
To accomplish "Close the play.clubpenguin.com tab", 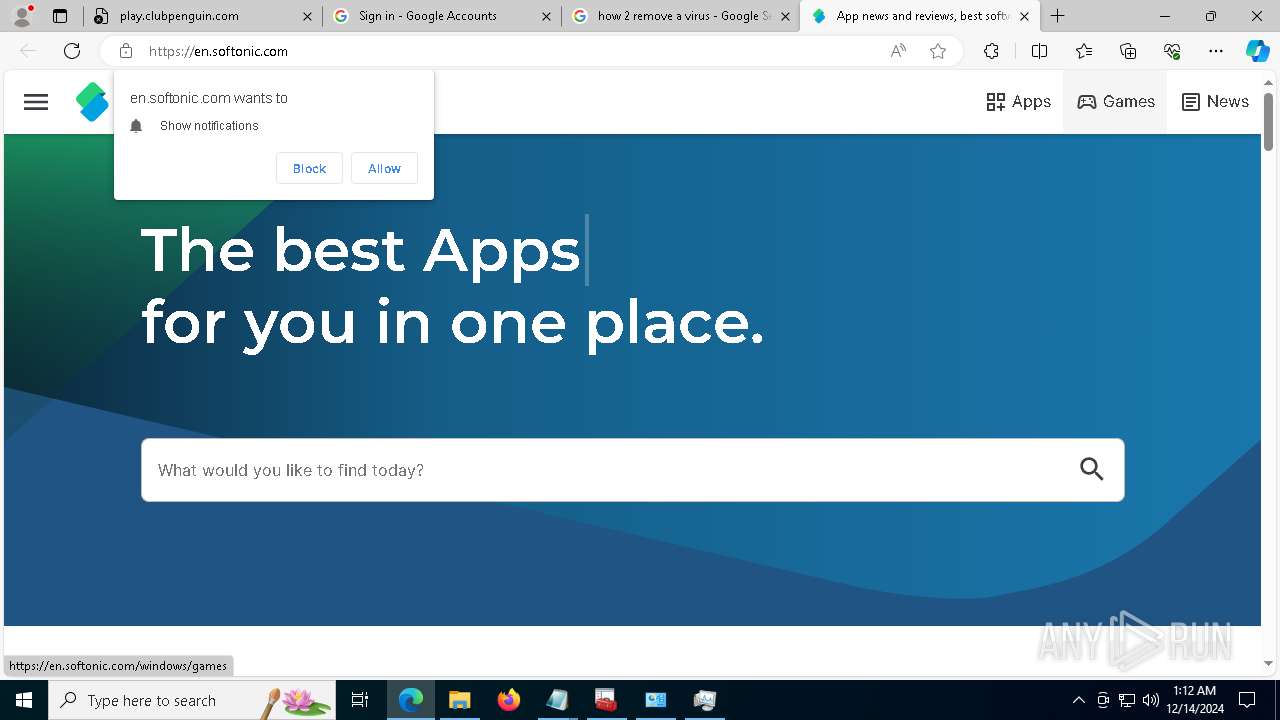I will pos(307,16).
